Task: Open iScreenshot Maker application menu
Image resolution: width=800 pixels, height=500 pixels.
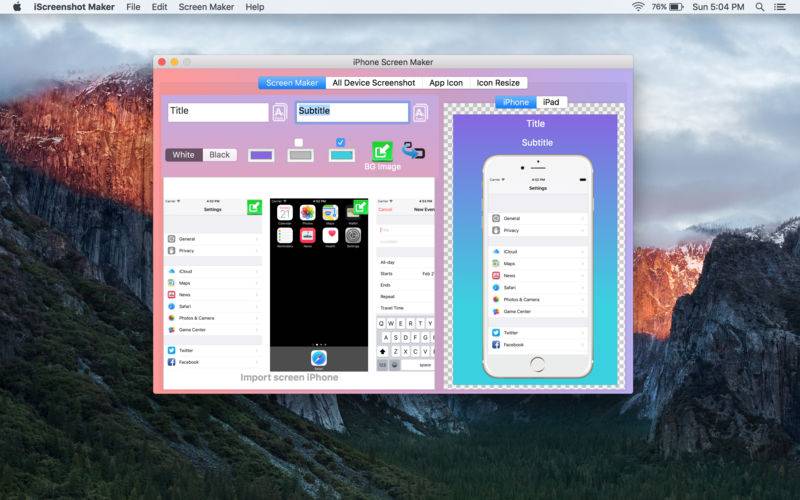Action: 74,7
